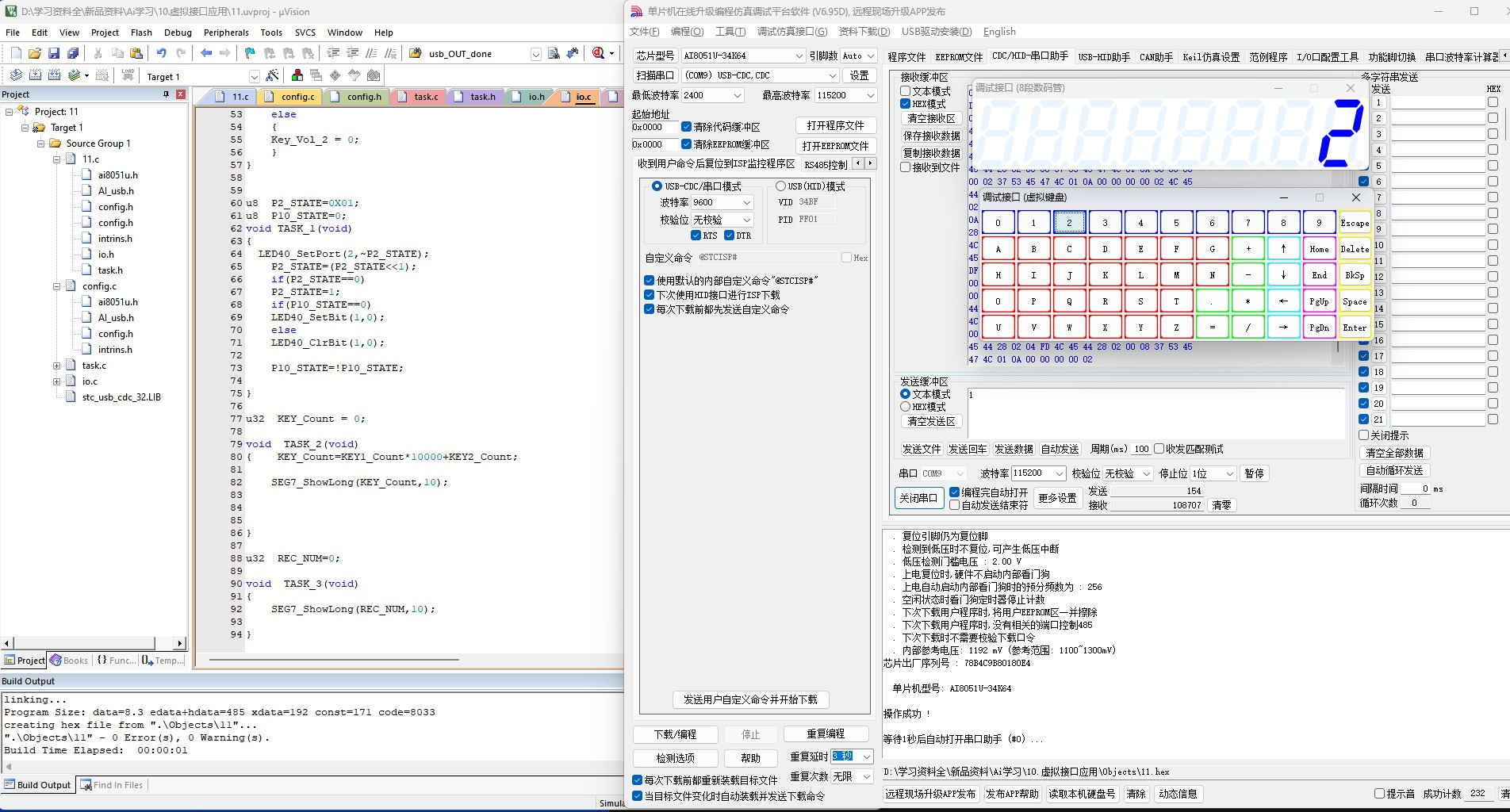Open 重复延时 dropdown
The height and width of the screenshot is (812, 1510).
coord(866,756)
